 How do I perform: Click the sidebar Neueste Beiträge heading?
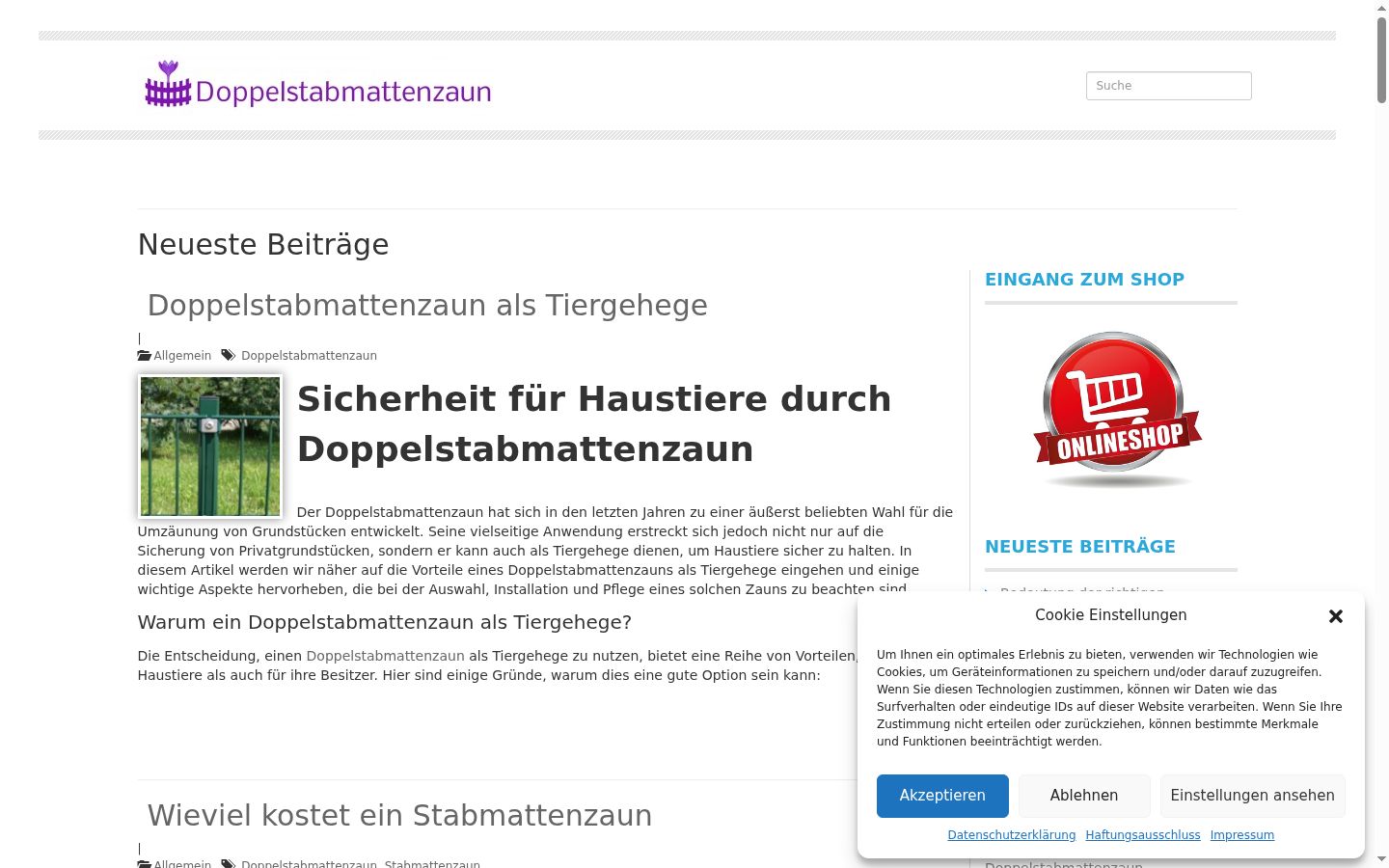(1080, 547)
